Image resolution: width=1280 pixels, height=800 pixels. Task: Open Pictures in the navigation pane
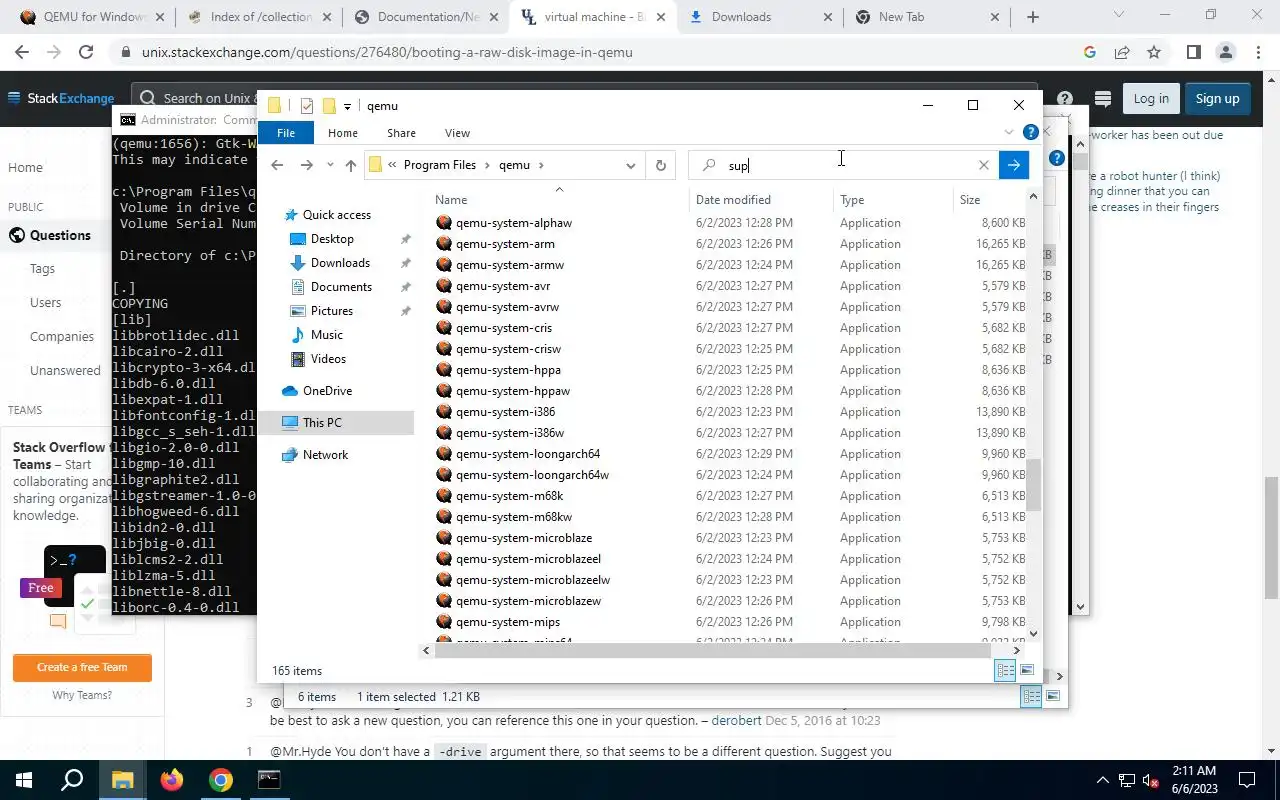(x=332, y=311)
